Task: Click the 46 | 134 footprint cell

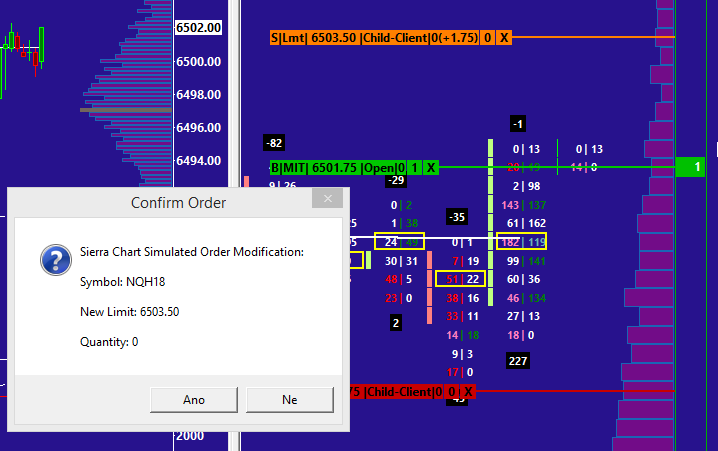Action: coord(526,298)
